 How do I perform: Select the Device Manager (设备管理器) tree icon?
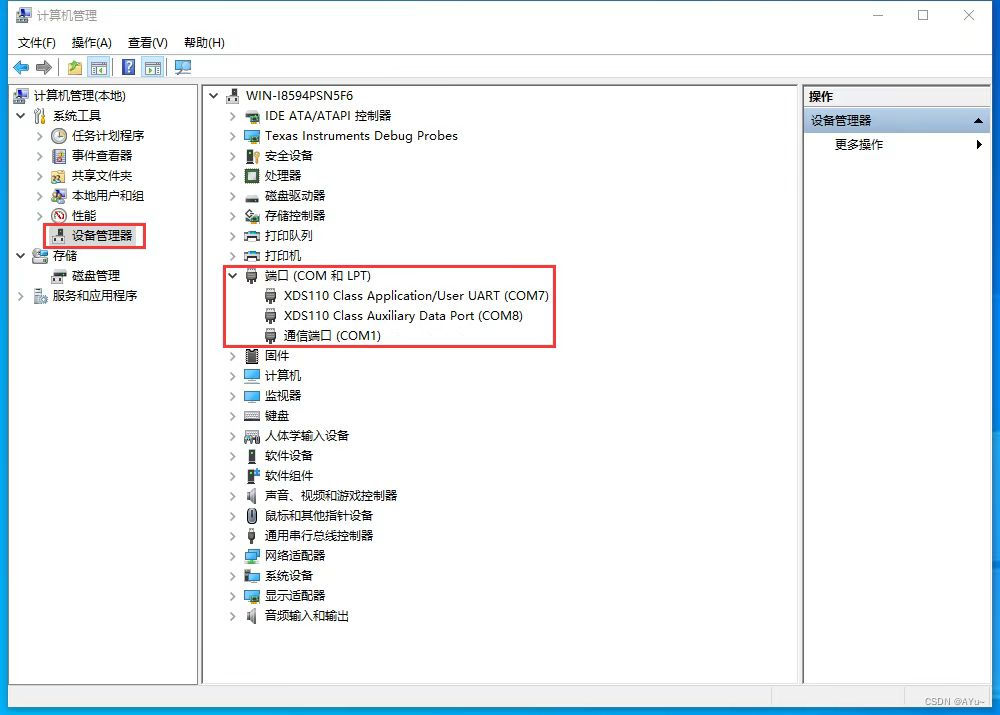click(59, 235)
